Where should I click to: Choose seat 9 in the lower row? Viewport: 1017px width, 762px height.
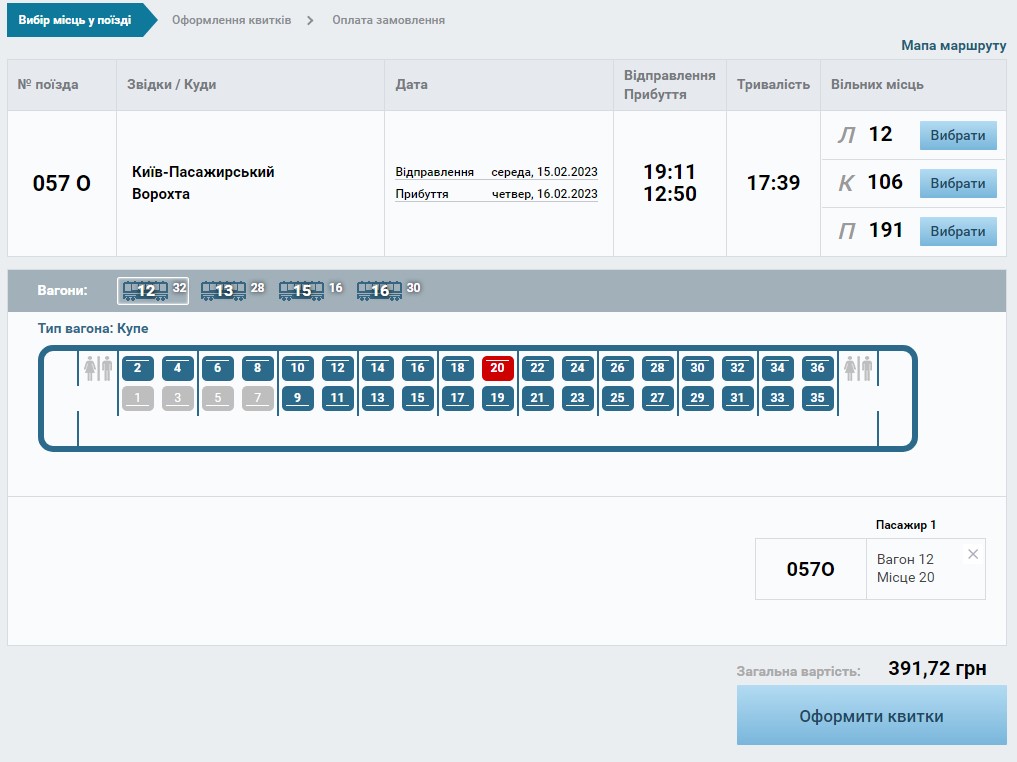297,398
